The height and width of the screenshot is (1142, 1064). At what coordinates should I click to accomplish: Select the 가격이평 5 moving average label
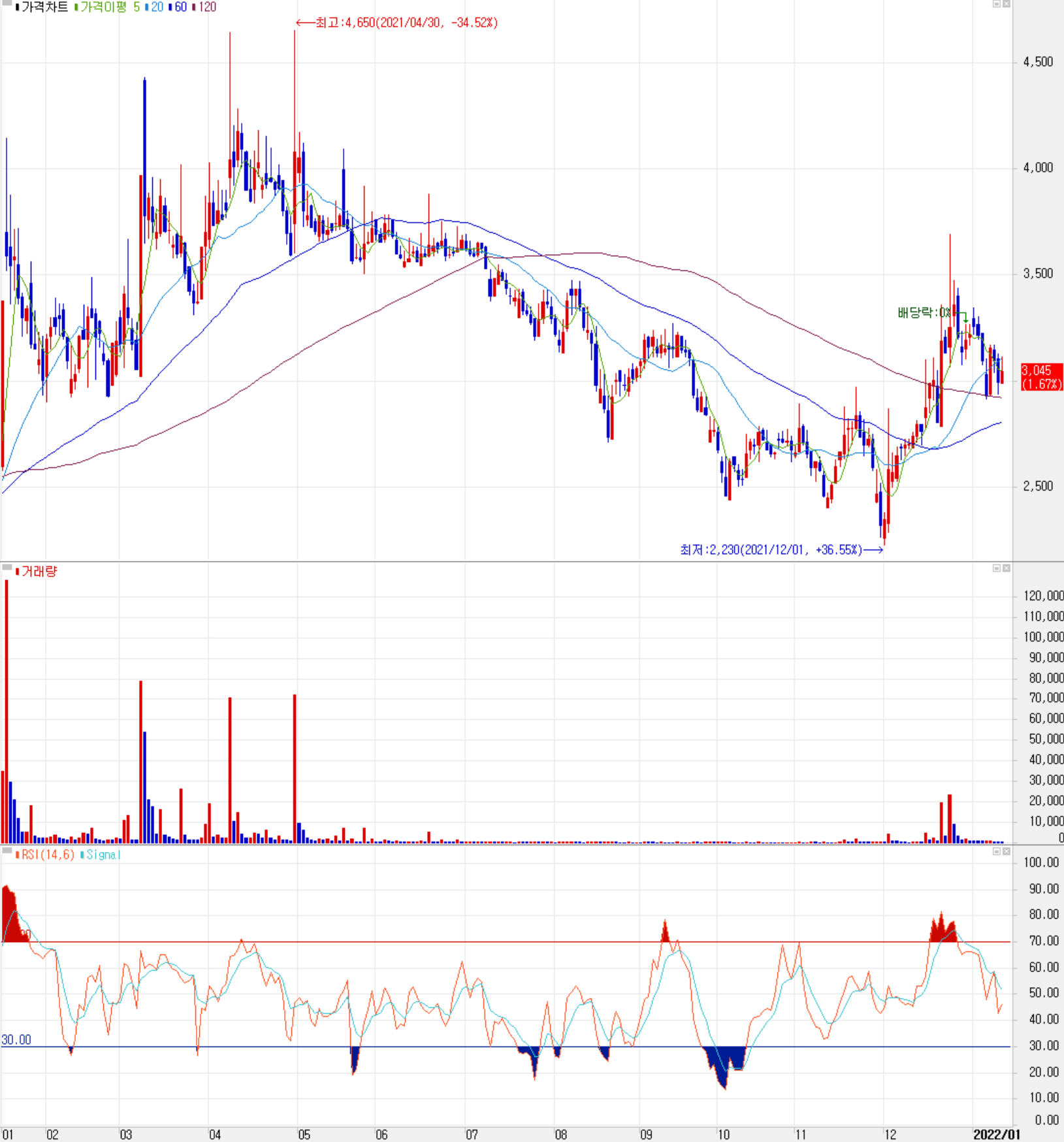point(110,7)
